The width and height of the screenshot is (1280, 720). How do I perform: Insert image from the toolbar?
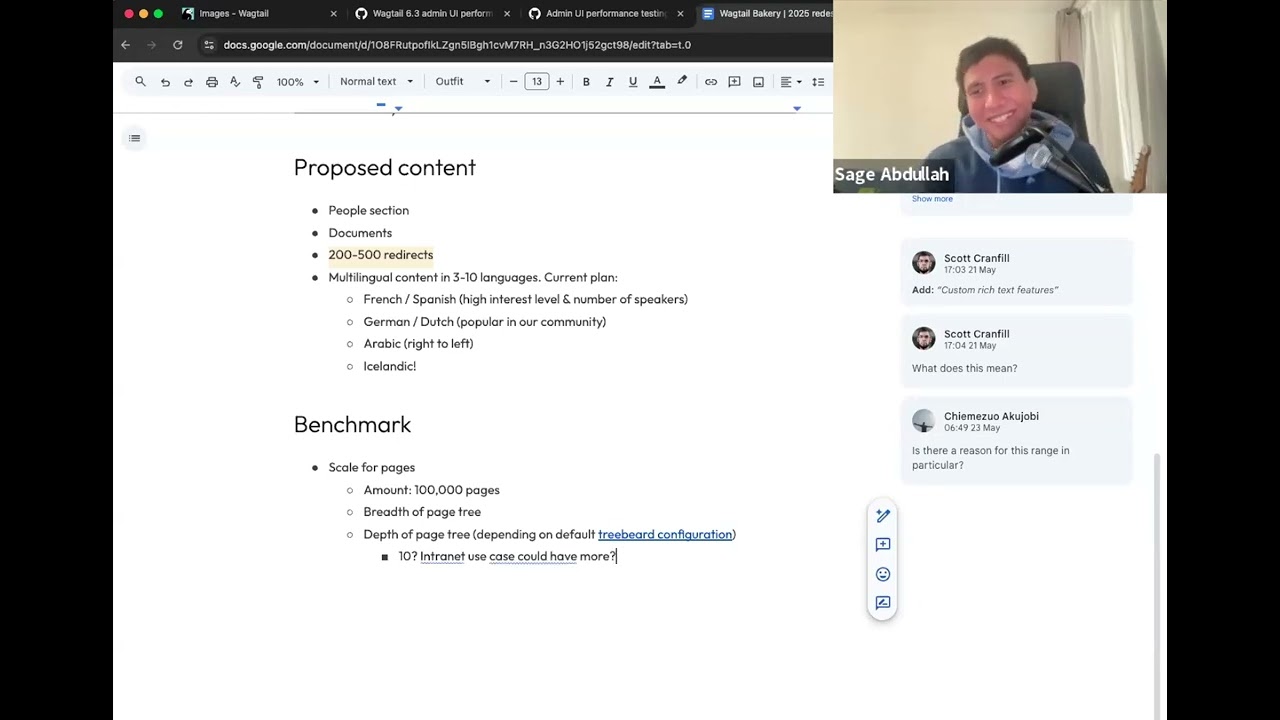tap(758, 82)
